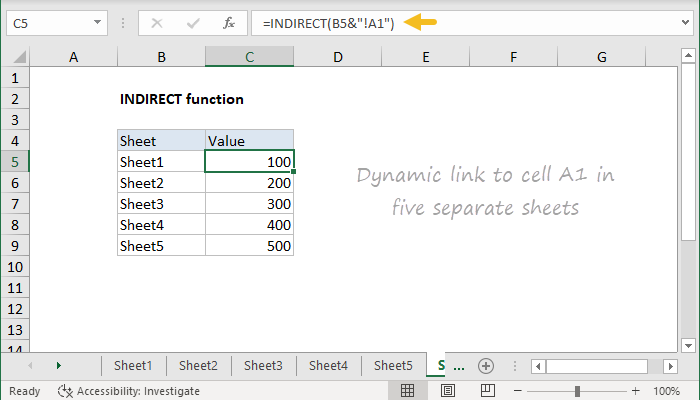This screenshot has height=400, width=700.
Task: Confirm the entry with the checkmark icon
Action: [x=193, y=23]
